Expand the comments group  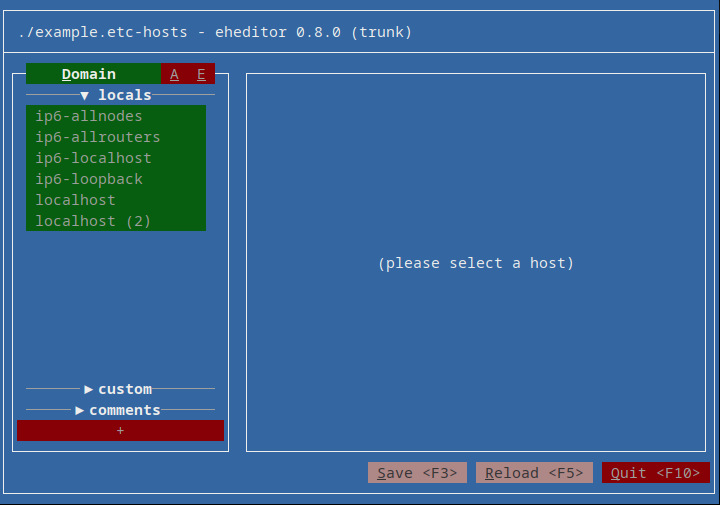118,410
